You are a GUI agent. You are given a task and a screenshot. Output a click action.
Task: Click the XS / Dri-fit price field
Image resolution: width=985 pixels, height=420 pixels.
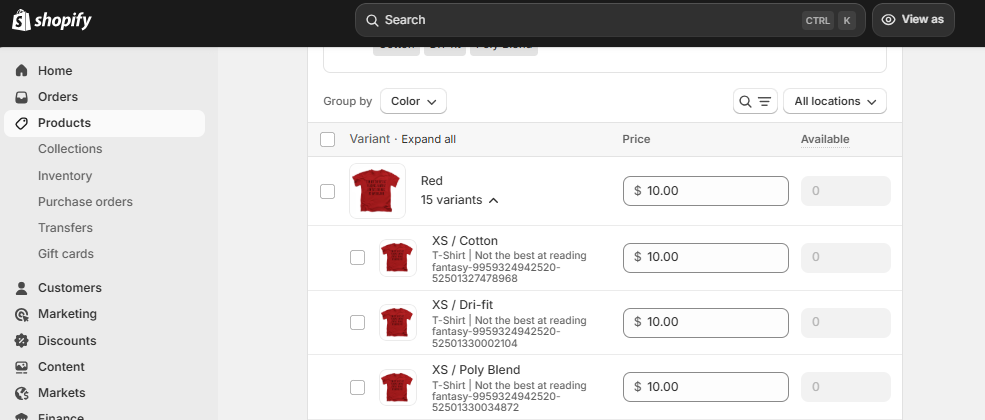[x=705, y=322]
